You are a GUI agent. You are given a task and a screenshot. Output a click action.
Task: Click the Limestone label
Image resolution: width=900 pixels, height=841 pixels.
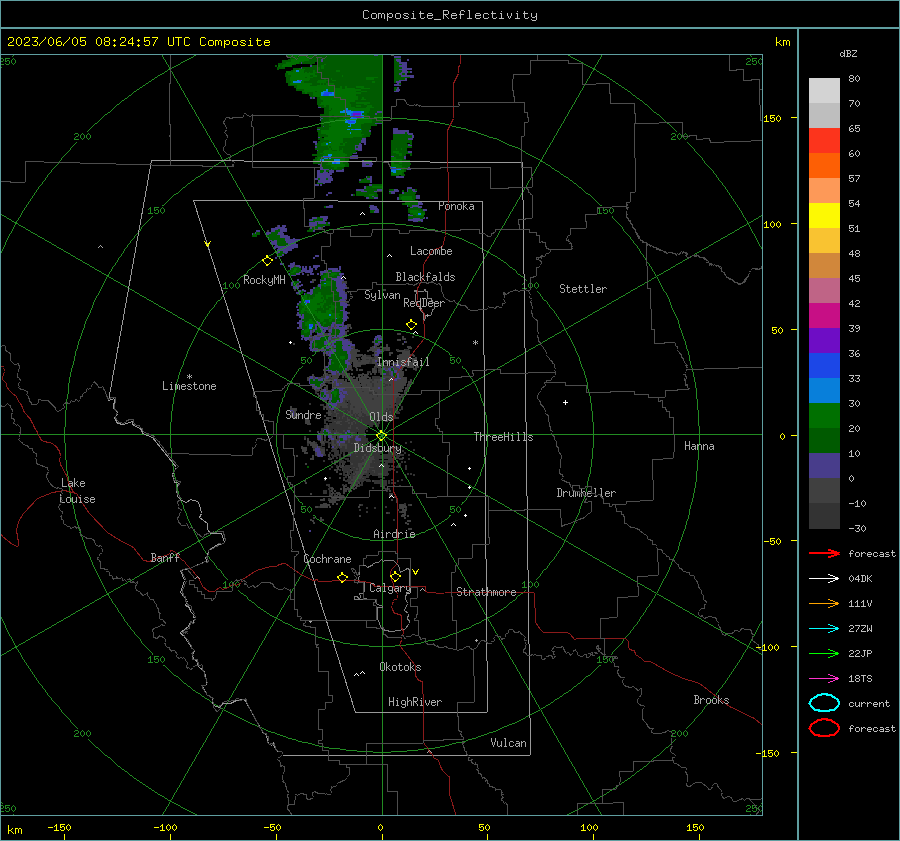(x=189, y=386)
